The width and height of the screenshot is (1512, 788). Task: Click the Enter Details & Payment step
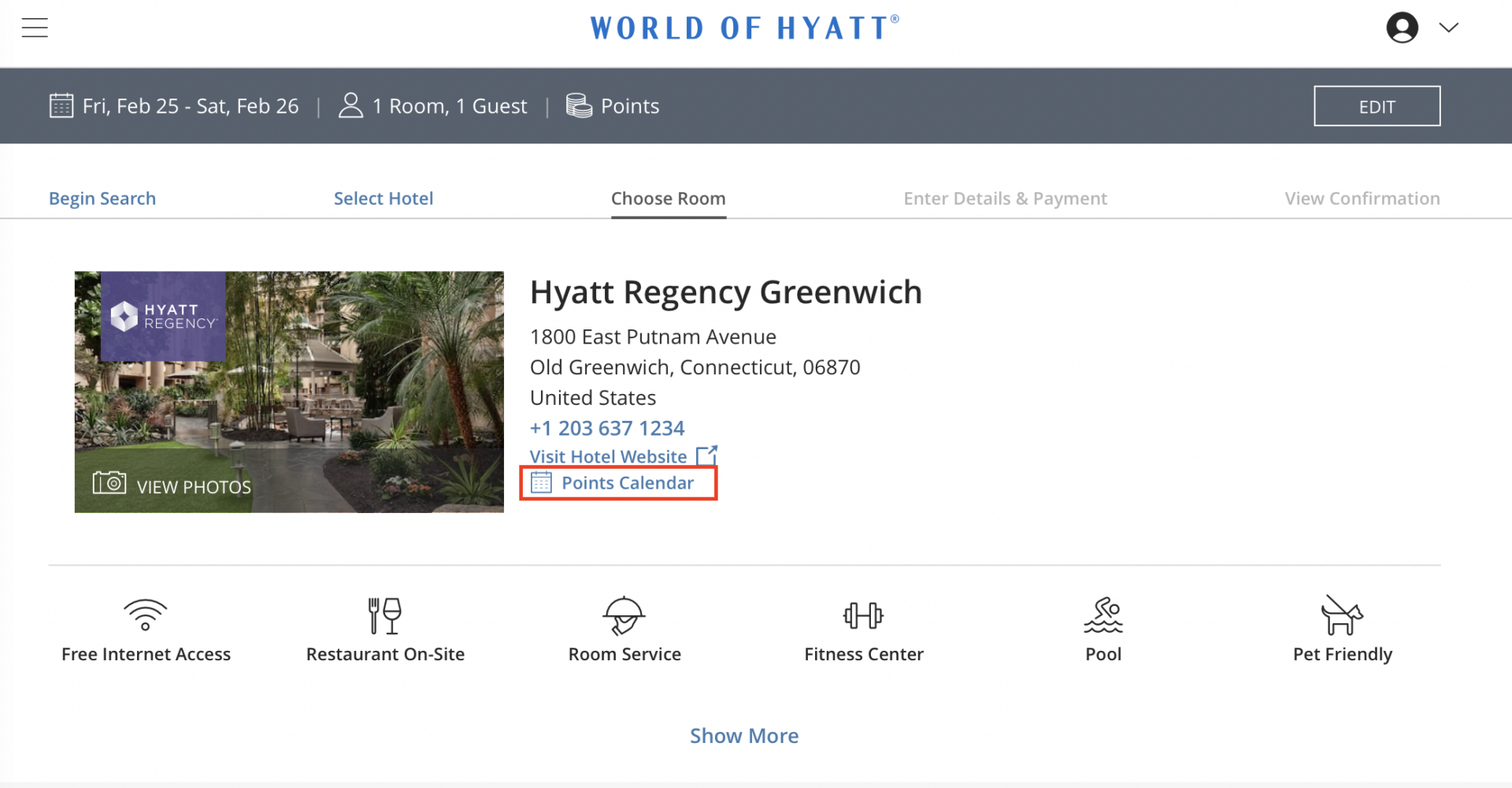[1005, 199]
